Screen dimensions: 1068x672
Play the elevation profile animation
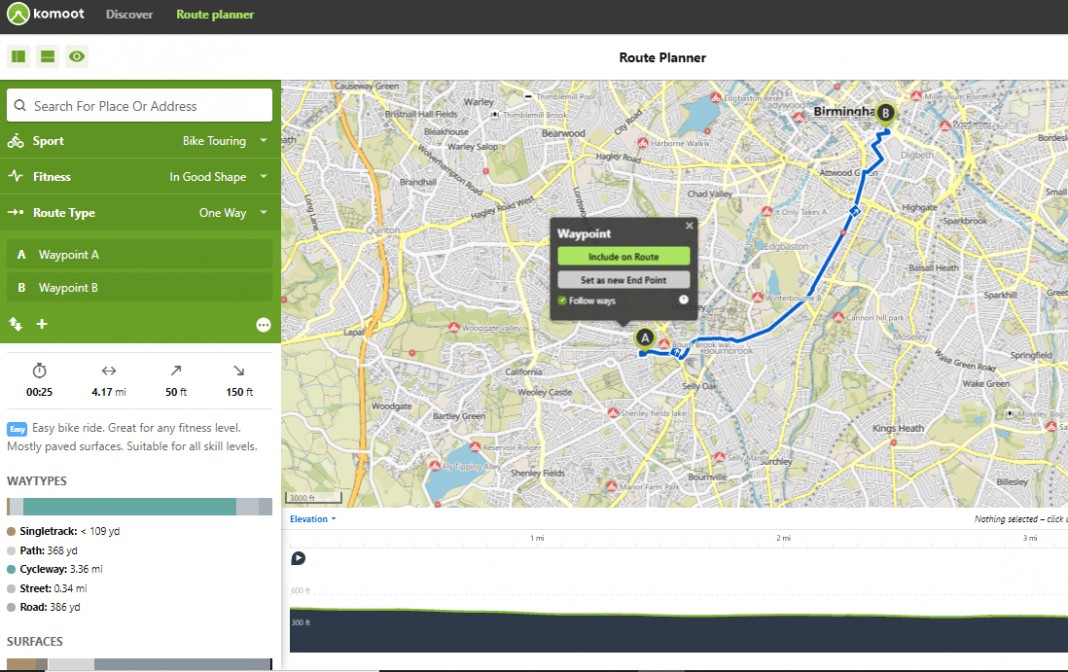click(298, 559)
